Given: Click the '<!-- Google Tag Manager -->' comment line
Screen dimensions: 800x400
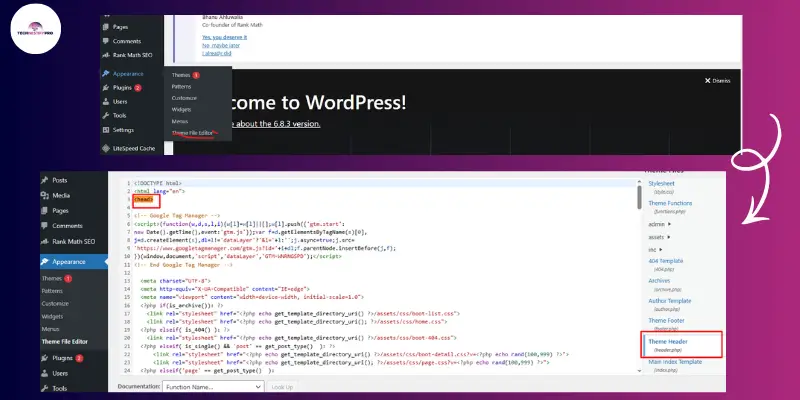Looking at the screenshot, I should (177, 216).
